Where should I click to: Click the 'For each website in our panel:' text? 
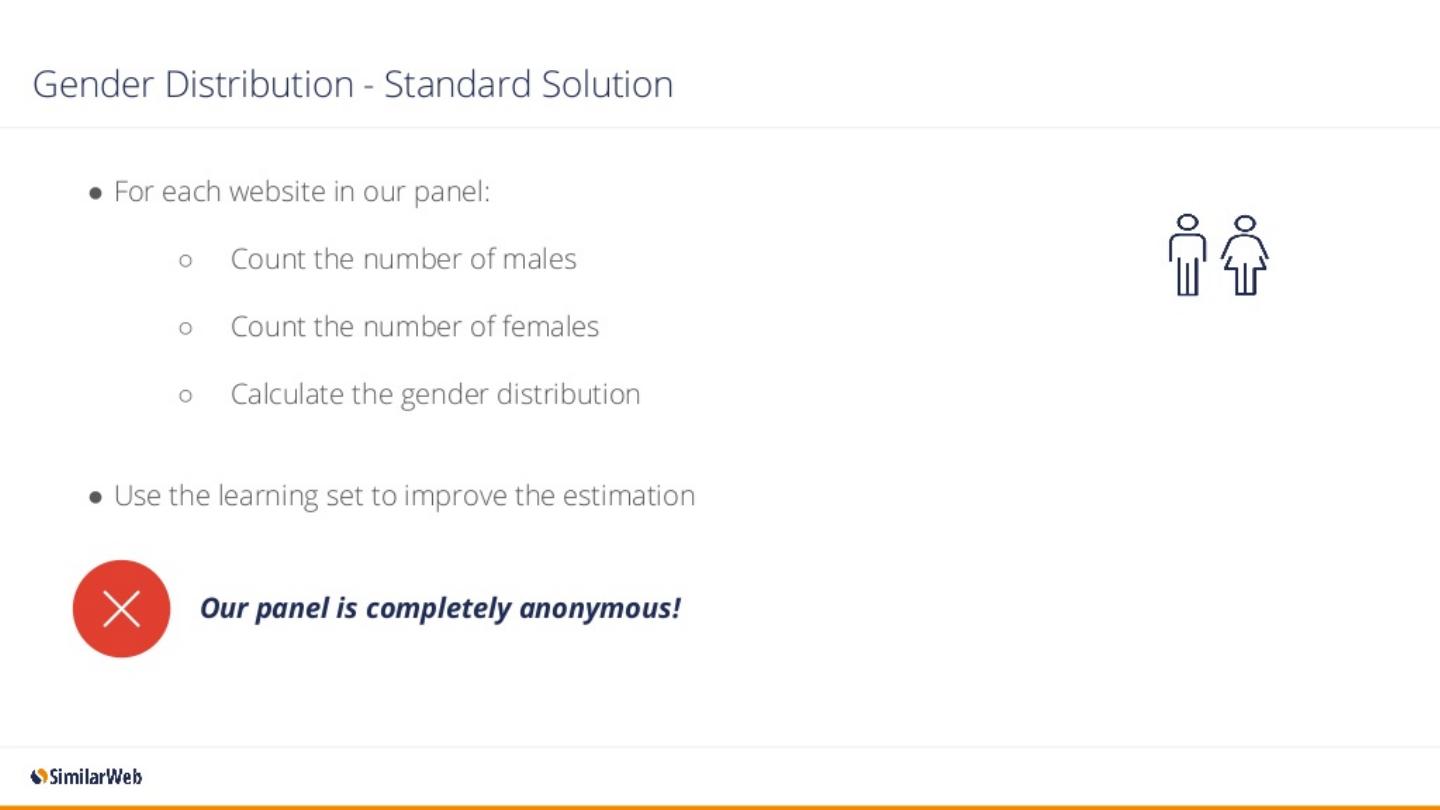(302, 192)
